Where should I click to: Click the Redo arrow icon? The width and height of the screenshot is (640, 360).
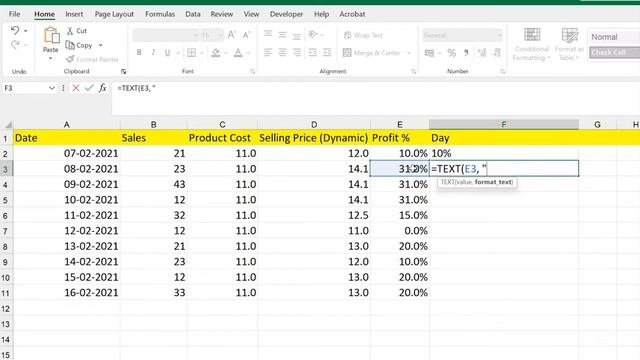point(15,44)
